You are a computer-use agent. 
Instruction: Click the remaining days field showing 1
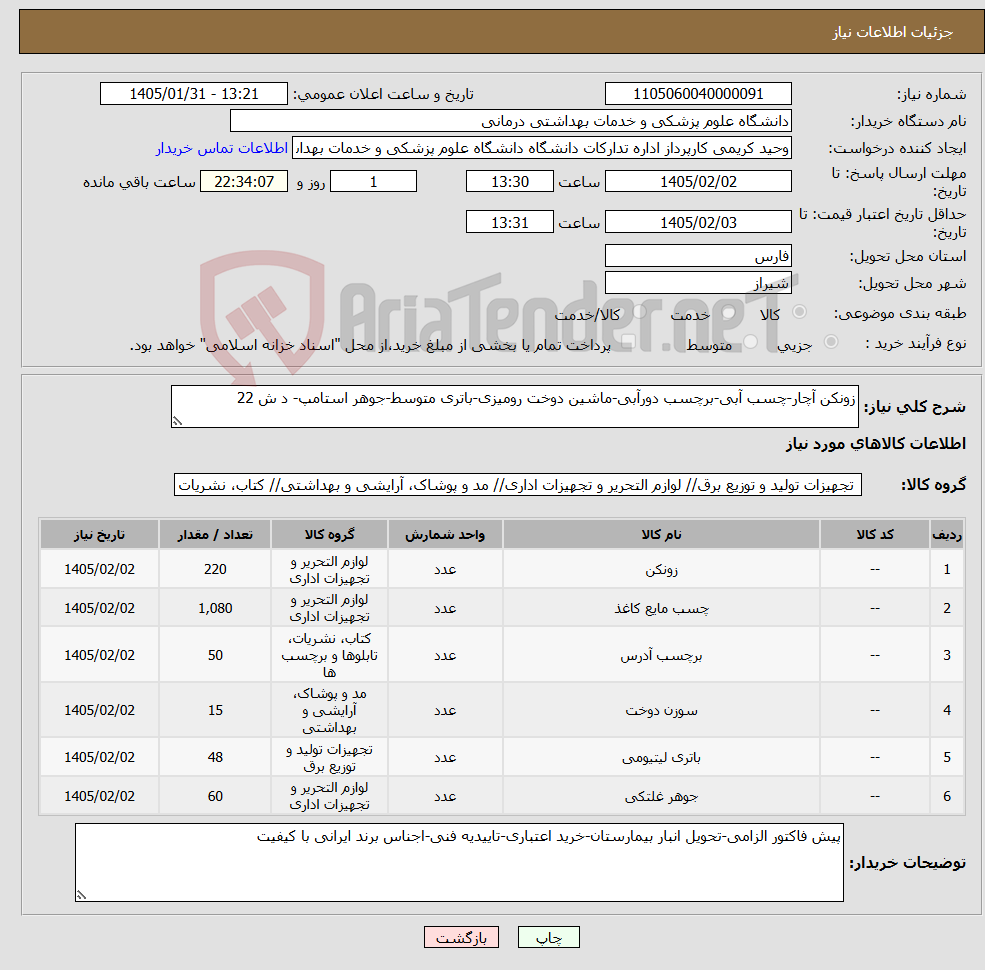tap(373, 182)
